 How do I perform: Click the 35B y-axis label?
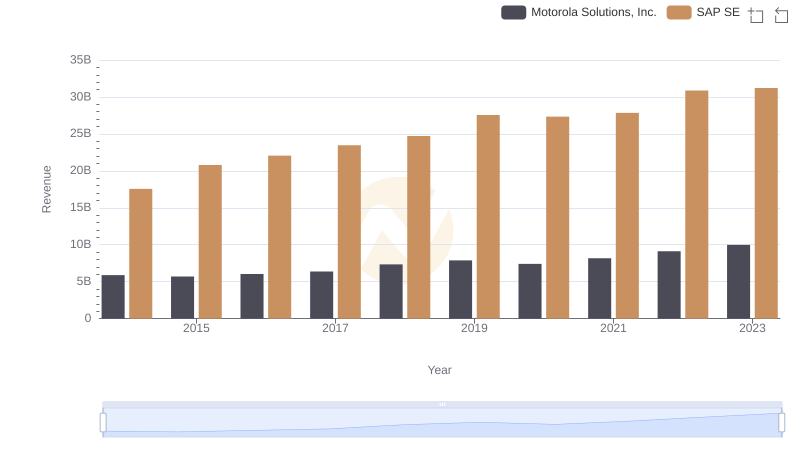(81, 60)
